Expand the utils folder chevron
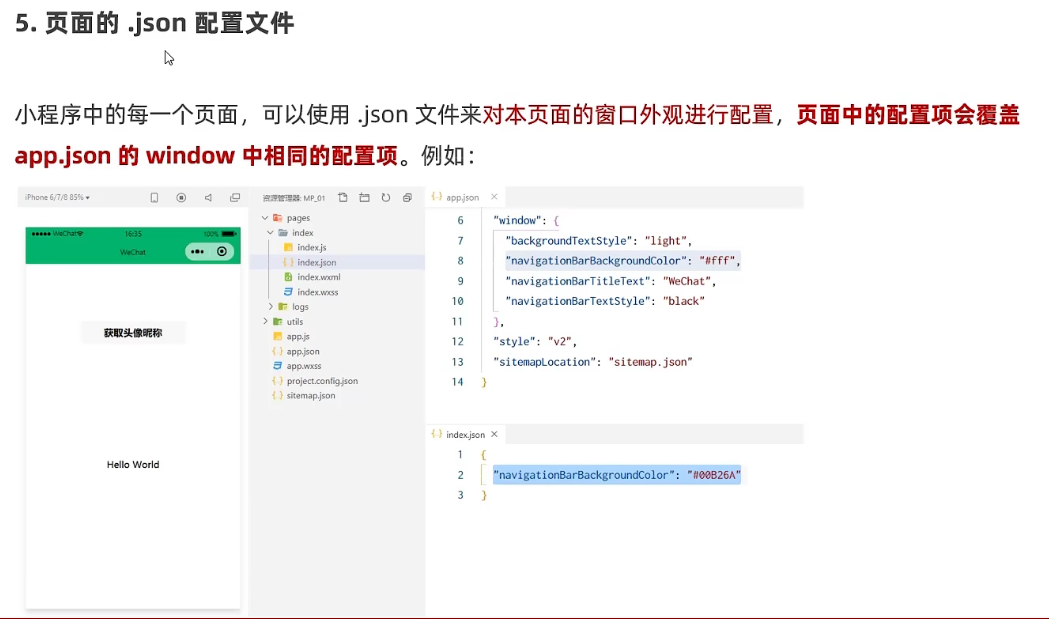The image size is (1049, 619). 265,321
